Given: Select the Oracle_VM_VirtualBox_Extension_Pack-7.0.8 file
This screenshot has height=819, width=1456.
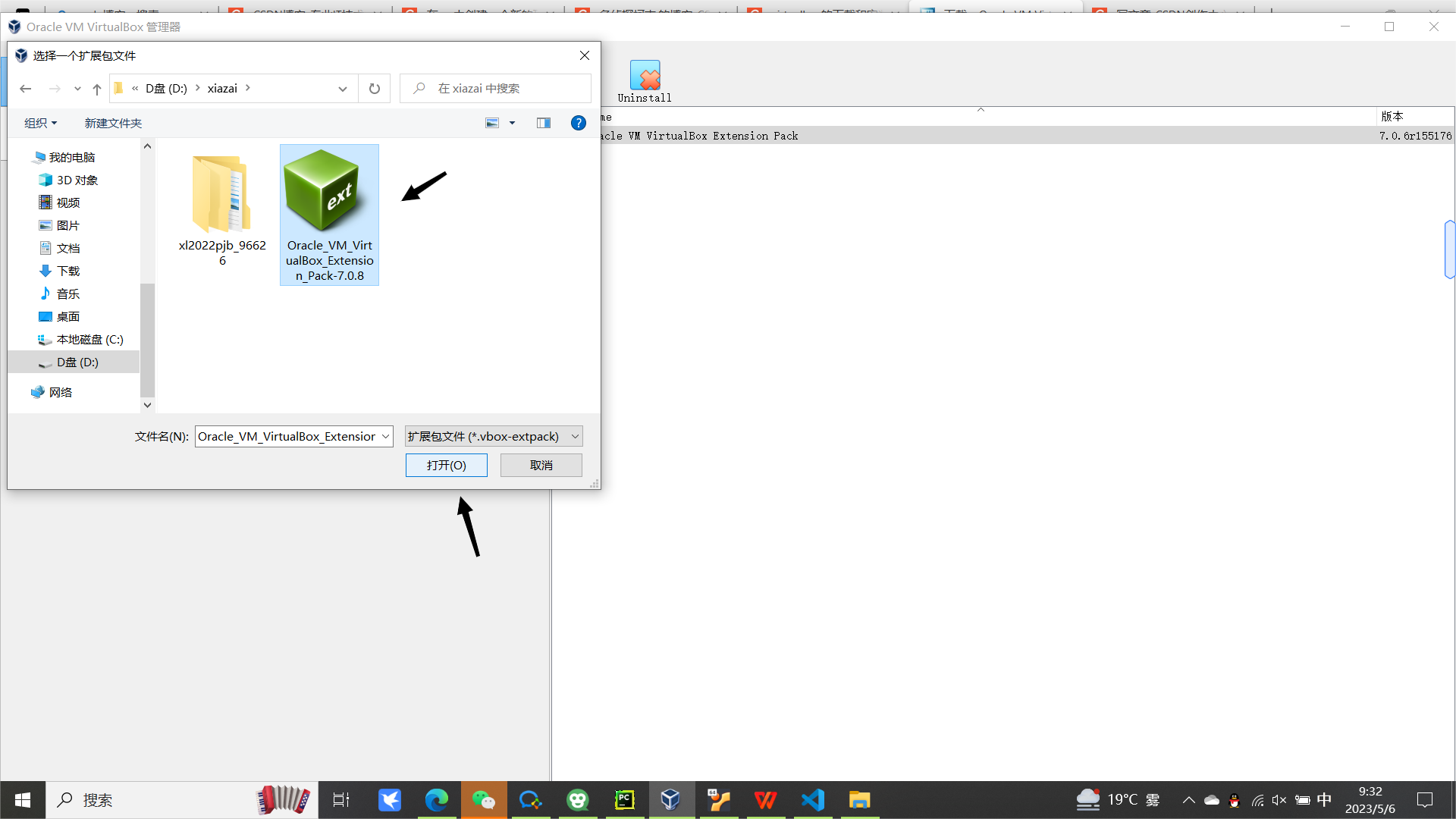Looking at the screenshot, I should tap(329, 215).
